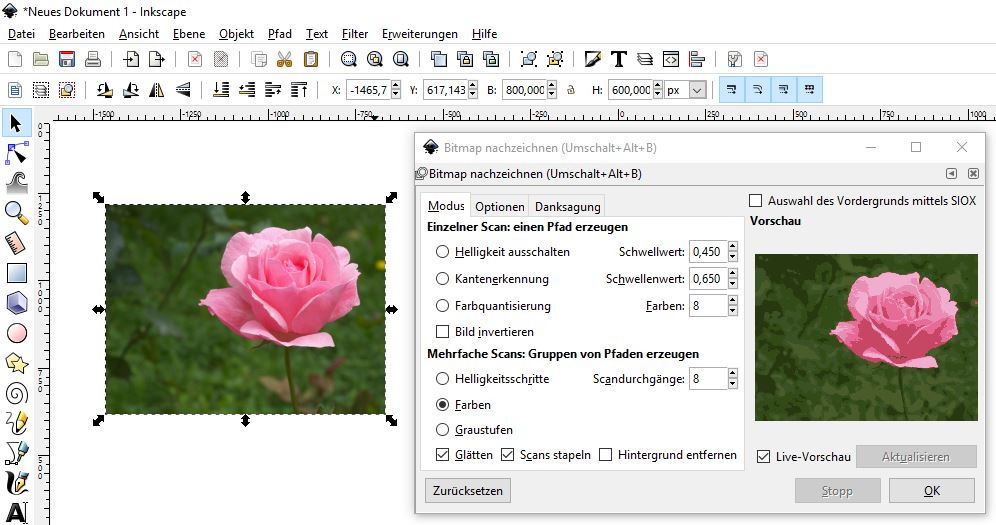Click the Print icon in toolbar
Viewport: 996px width, 525px height.
coord(93,59)
